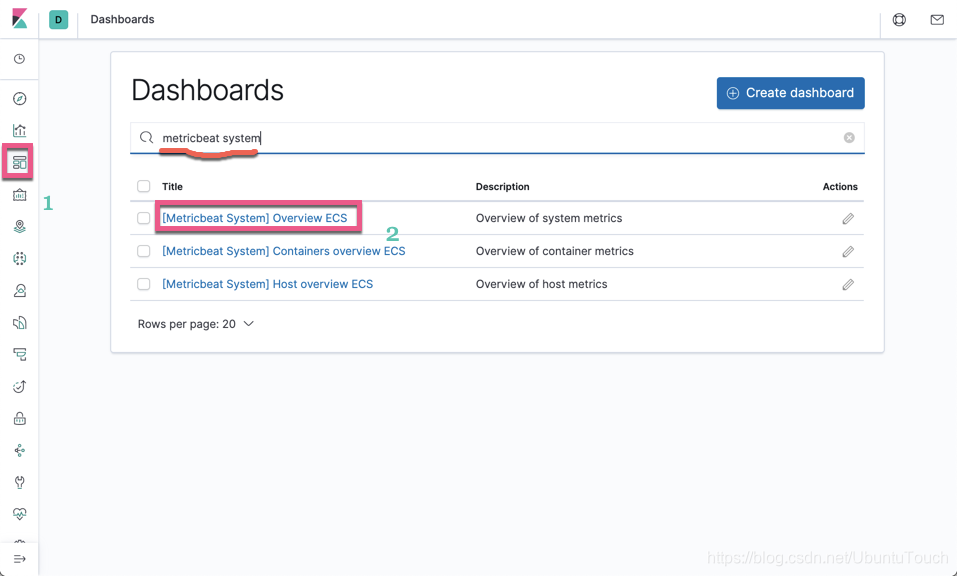Open the help menu icon
This screenshot has width=957, height=576.
click(899, 20)
